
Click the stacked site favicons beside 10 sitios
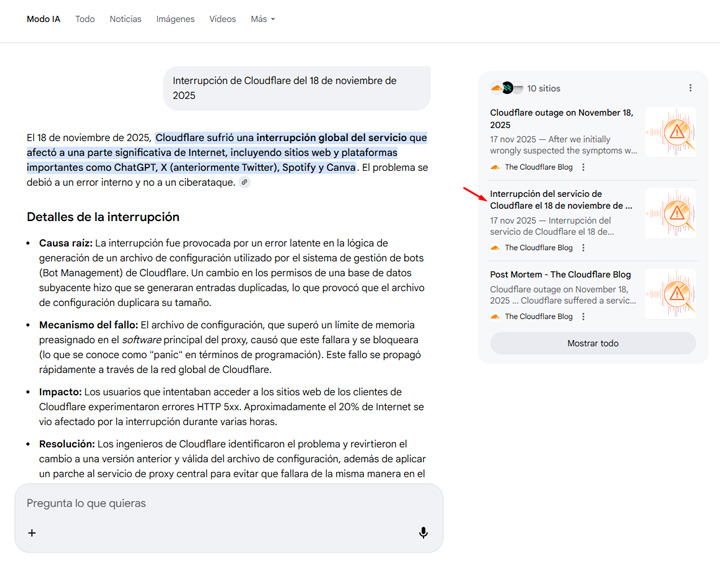pos(507,88)
